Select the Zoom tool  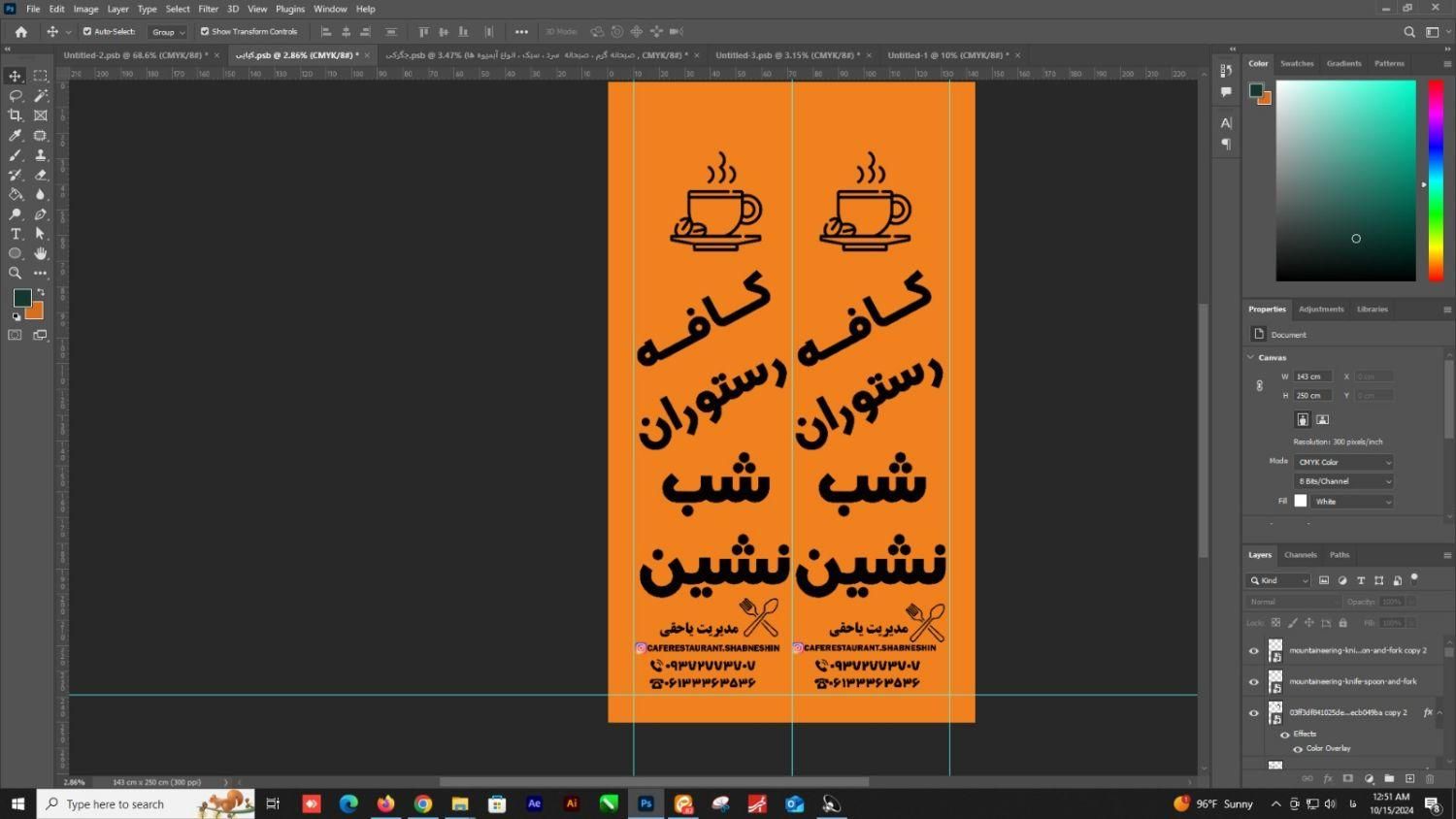[x=16, y=274]
